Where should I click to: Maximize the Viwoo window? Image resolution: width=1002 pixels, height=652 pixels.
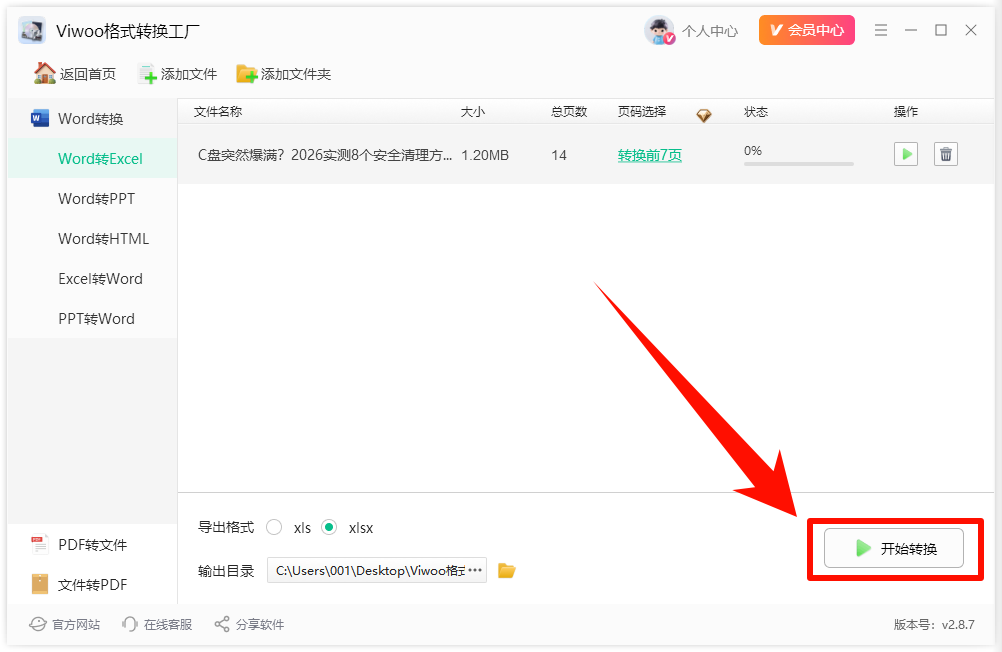941,30
